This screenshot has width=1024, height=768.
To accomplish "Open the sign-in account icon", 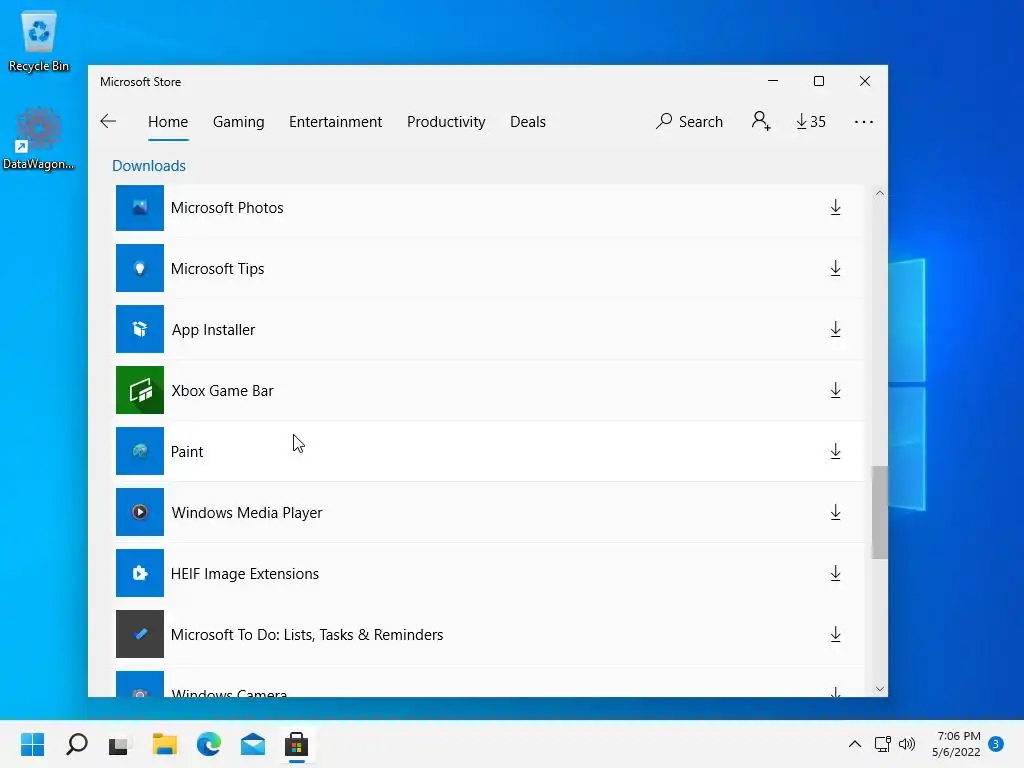I will click(x=761, y=121).
